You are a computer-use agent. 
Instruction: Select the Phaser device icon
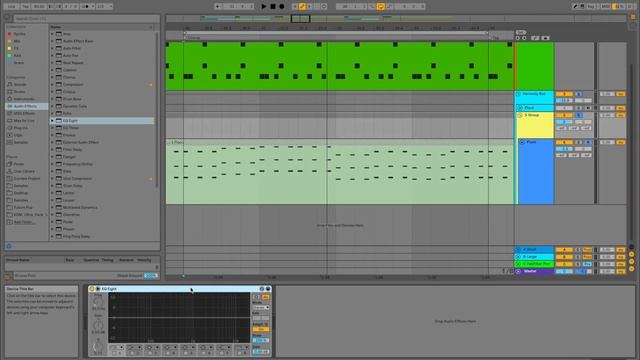(59, 229)
